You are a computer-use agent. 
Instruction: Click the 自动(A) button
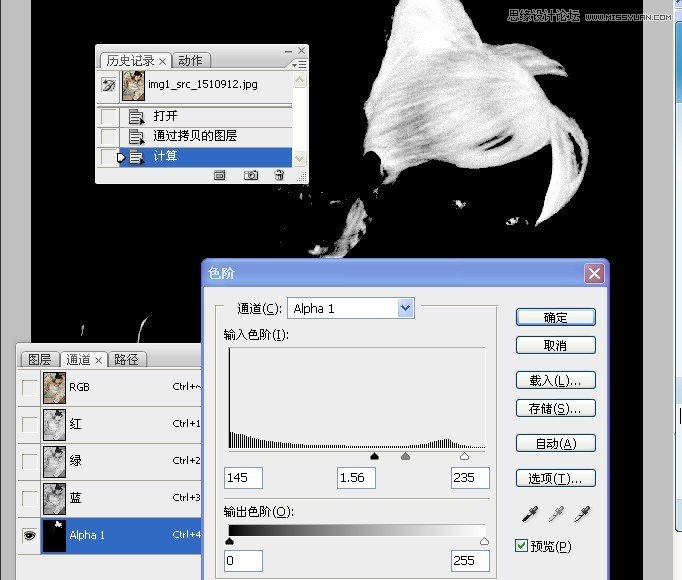[x=555, y=443]
